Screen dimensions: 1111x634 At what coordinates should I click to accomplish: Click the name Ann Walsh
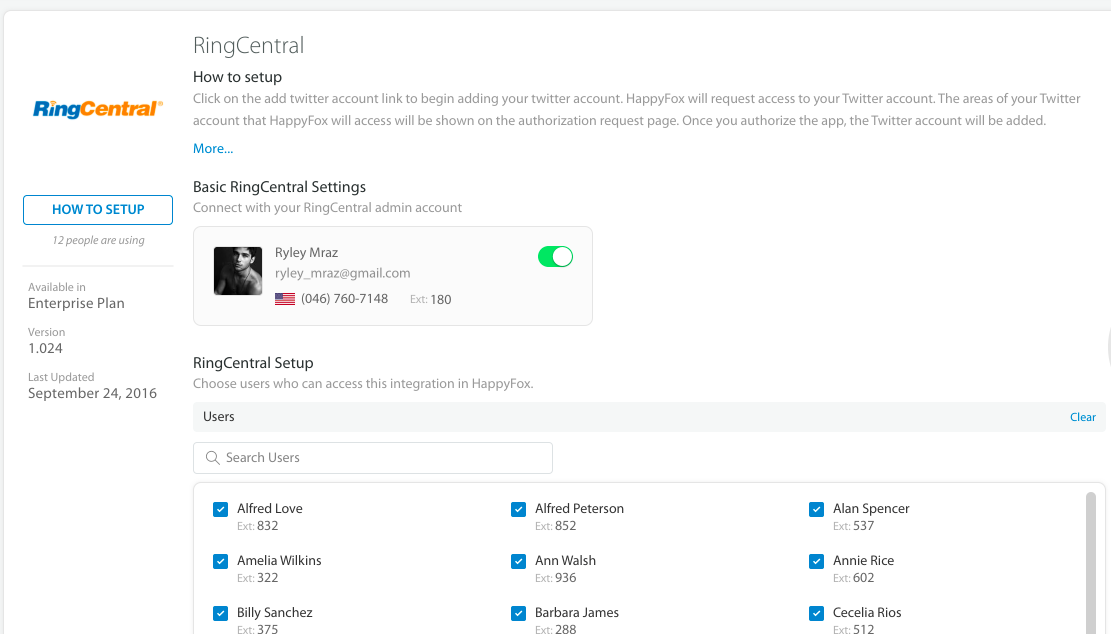[565, 560]
